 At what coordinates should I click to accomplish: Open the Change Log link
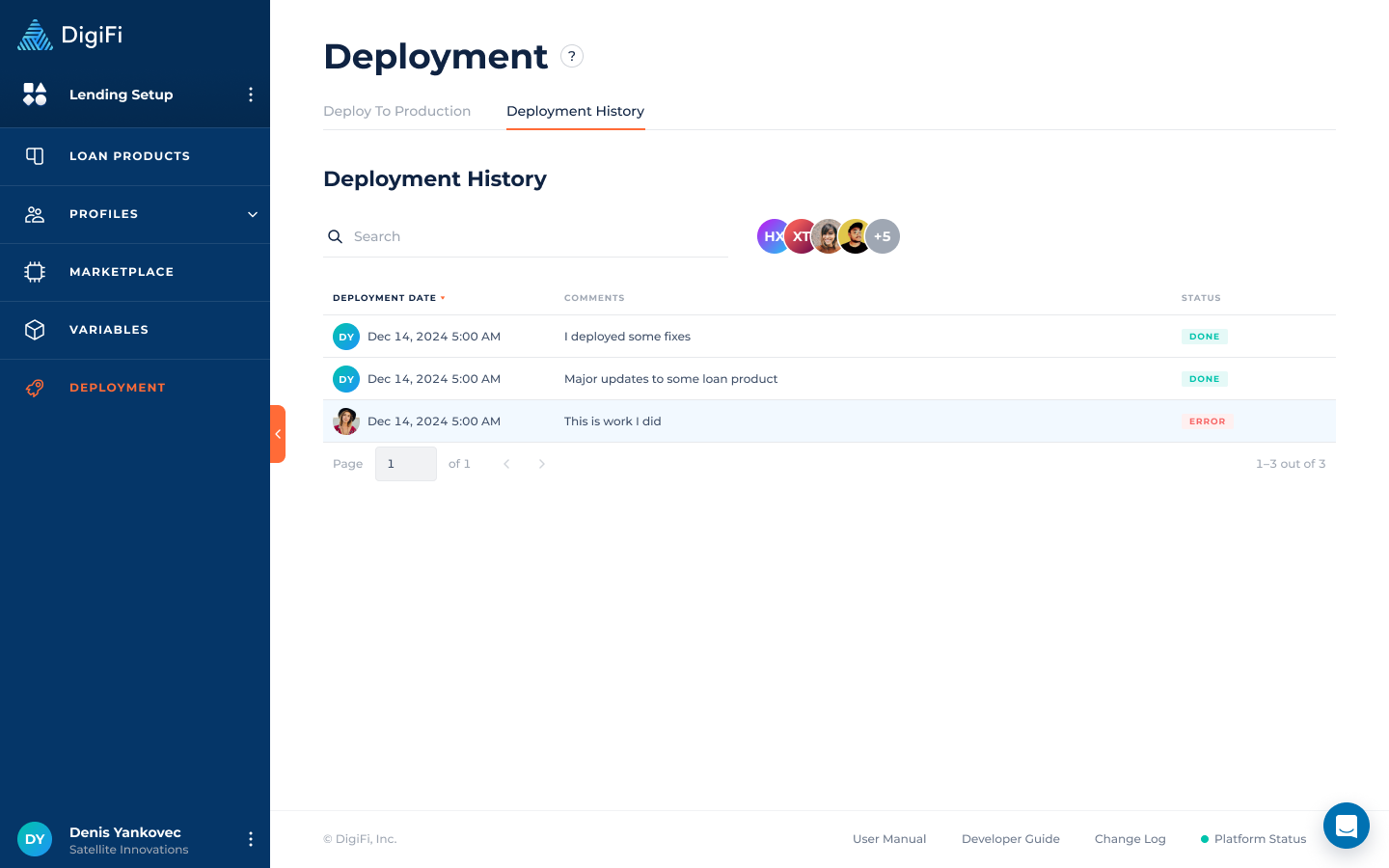coord(1130,839)
